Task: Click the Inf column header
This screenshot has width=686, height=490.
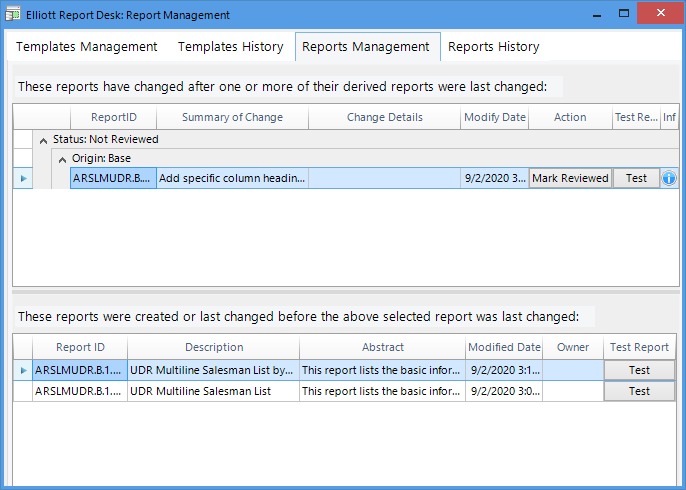Action: (669, 117)
